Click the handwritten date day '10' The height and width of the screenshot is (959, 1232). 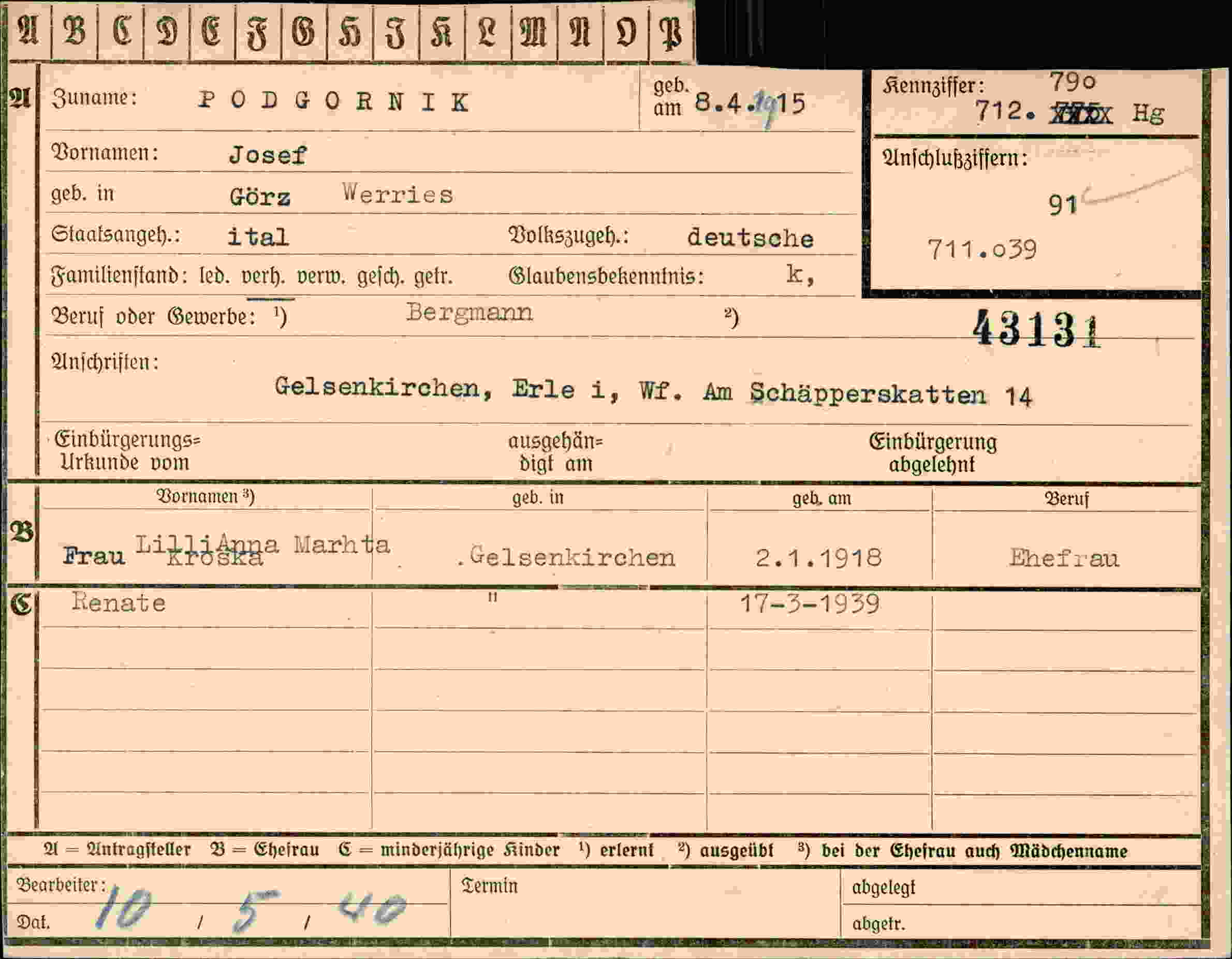click(x=123, y=908)
